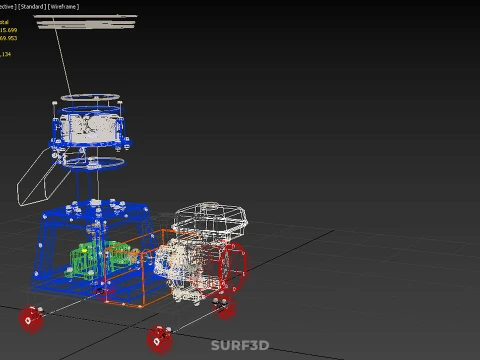Click the yellow statistic value ending 69.953

click(x=8, y=38)
